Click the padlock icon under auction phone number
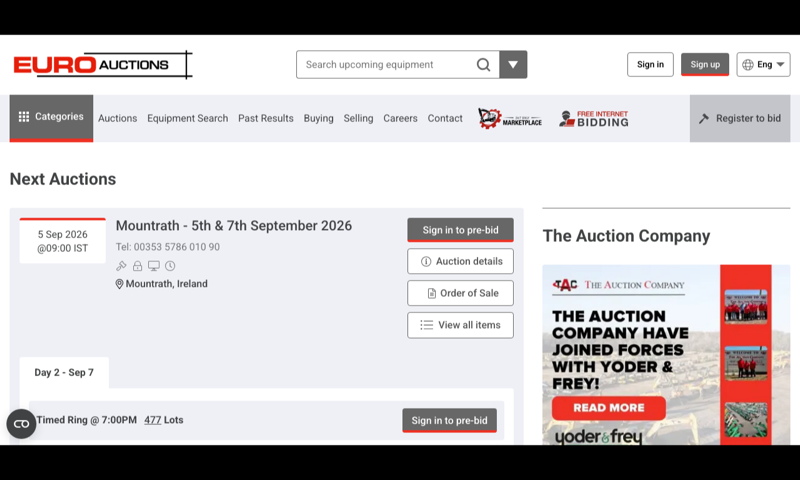This screenshot has height=480, width=800. click(x=138, y=266)
